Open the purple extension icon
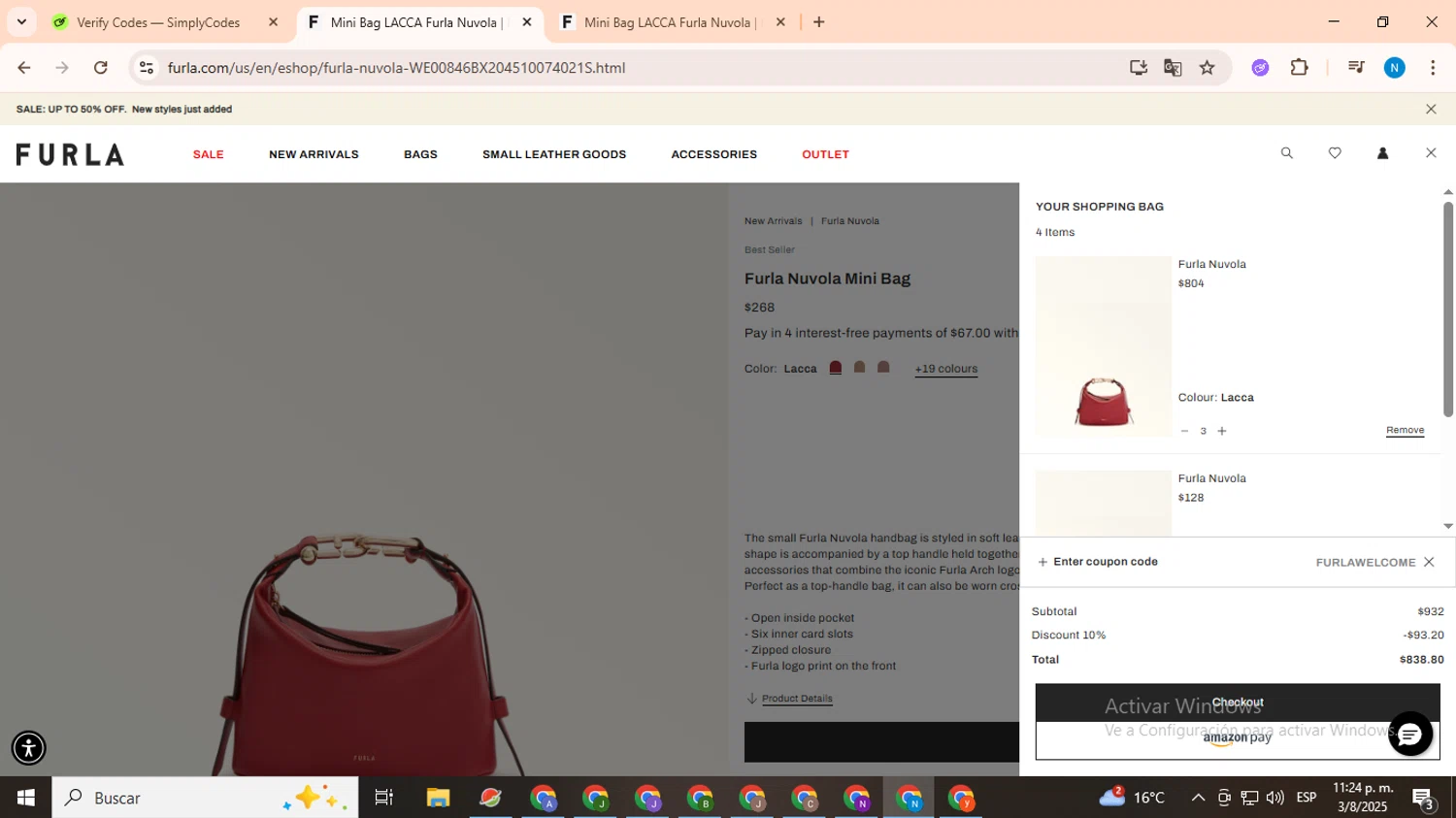 [x=1260, y=68]
